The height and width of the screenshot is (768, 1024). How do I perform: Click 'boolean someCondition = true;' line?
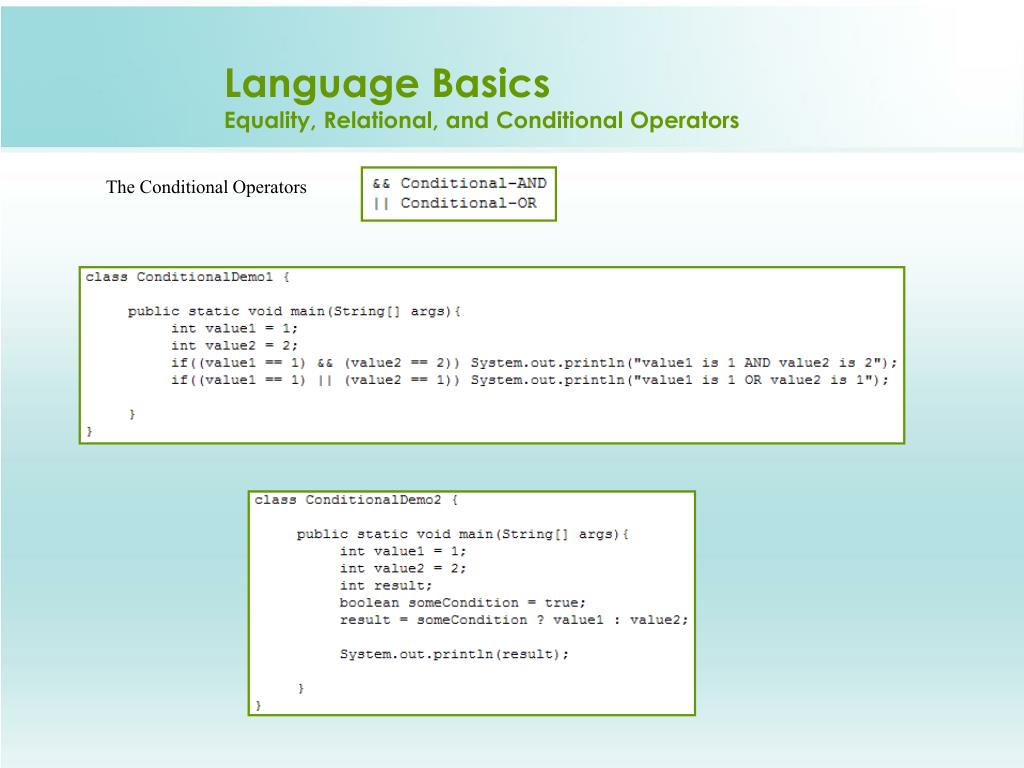pyautogui.click(x=463, y=603)
